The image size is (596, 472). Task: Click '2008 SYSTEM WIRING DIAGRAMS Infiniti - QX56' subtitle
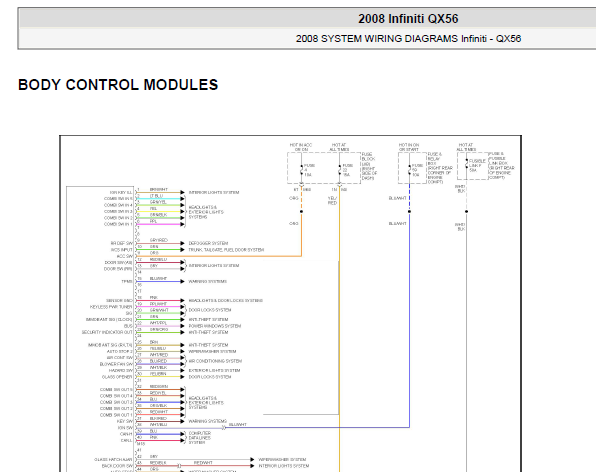[x=408, y=39]
